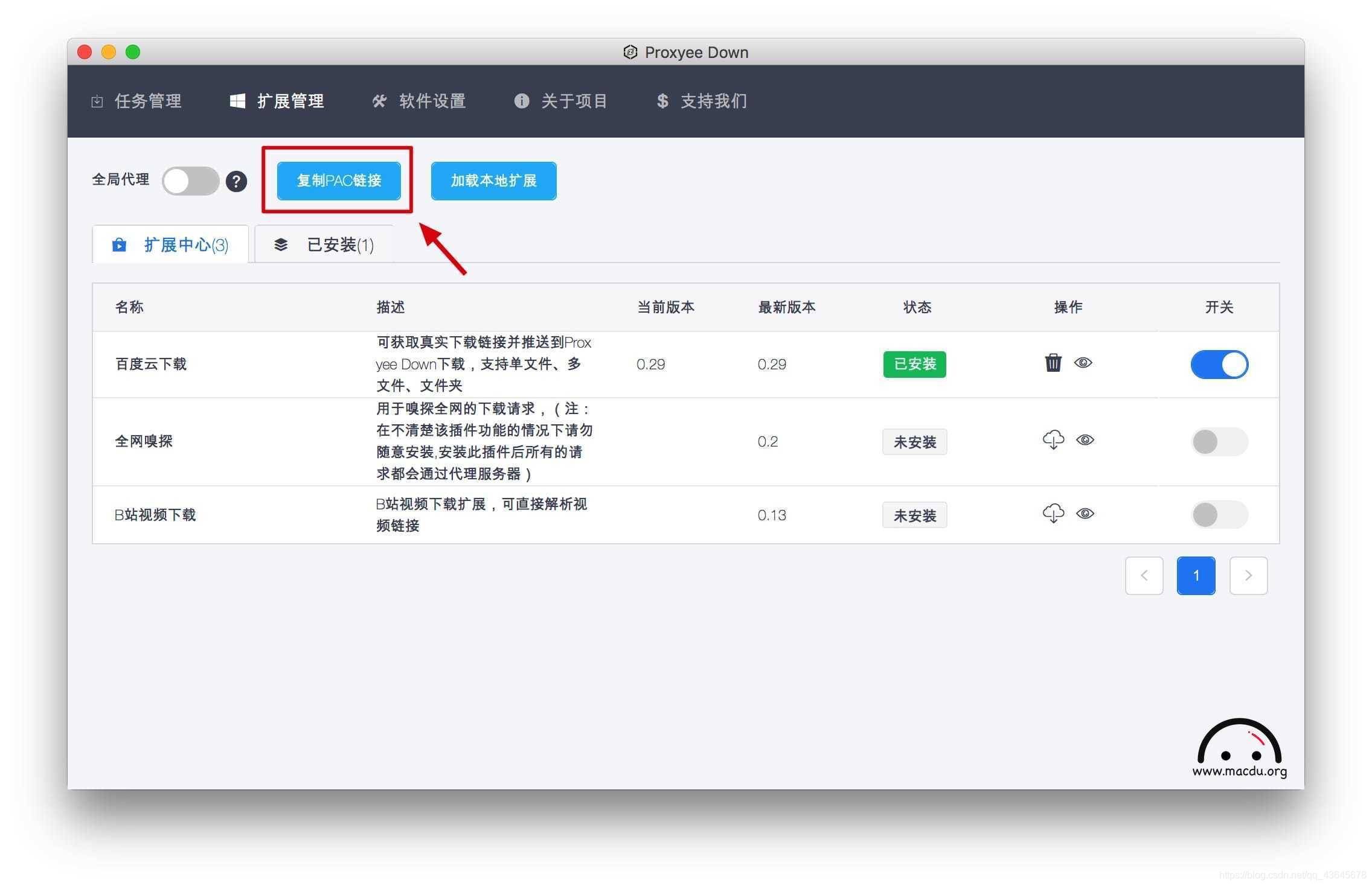Click the next page arrow button

tap(1248, 575)
